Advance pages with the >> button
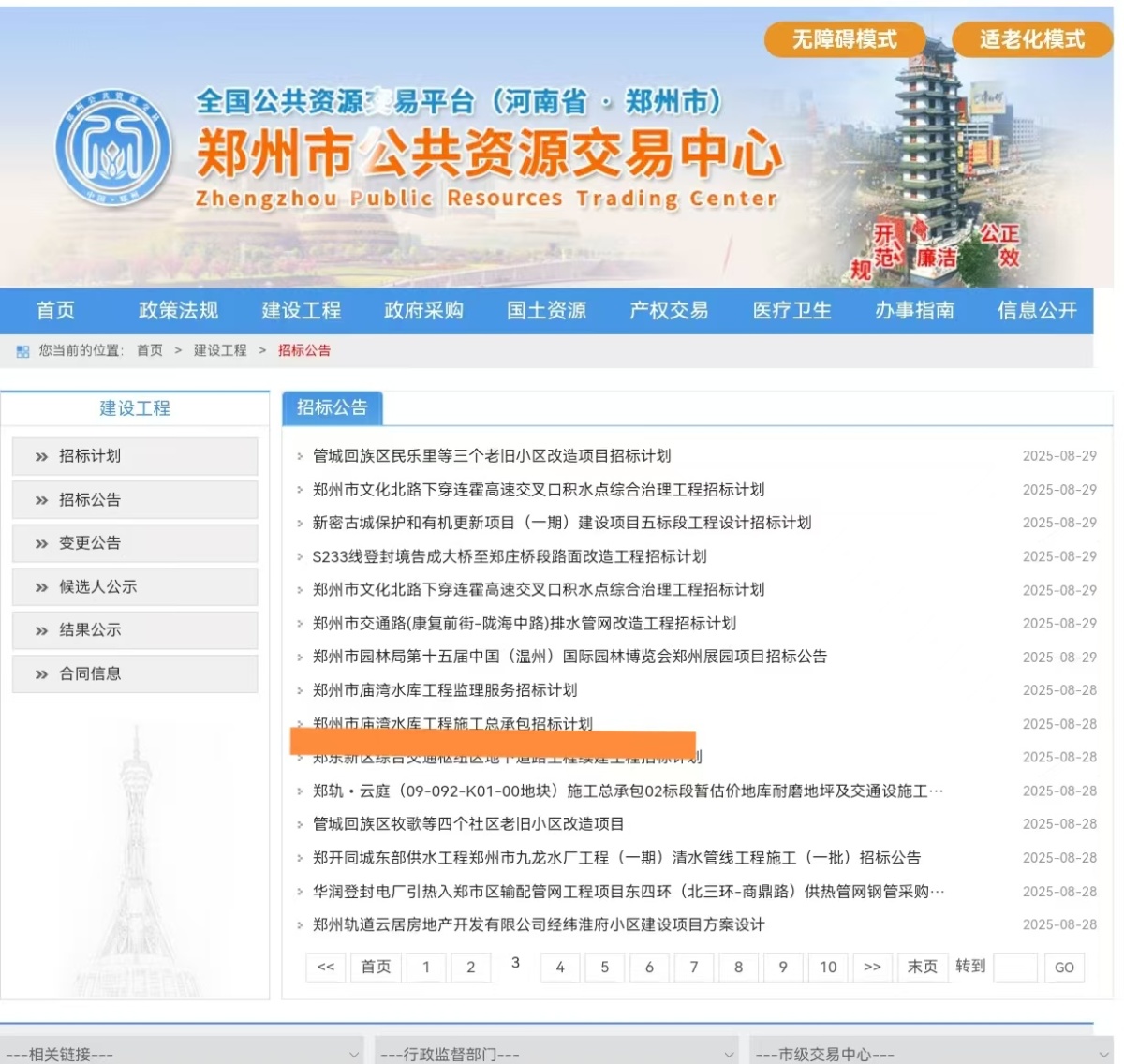This screenshot has height=1064, width=1124. coord(872,968)
